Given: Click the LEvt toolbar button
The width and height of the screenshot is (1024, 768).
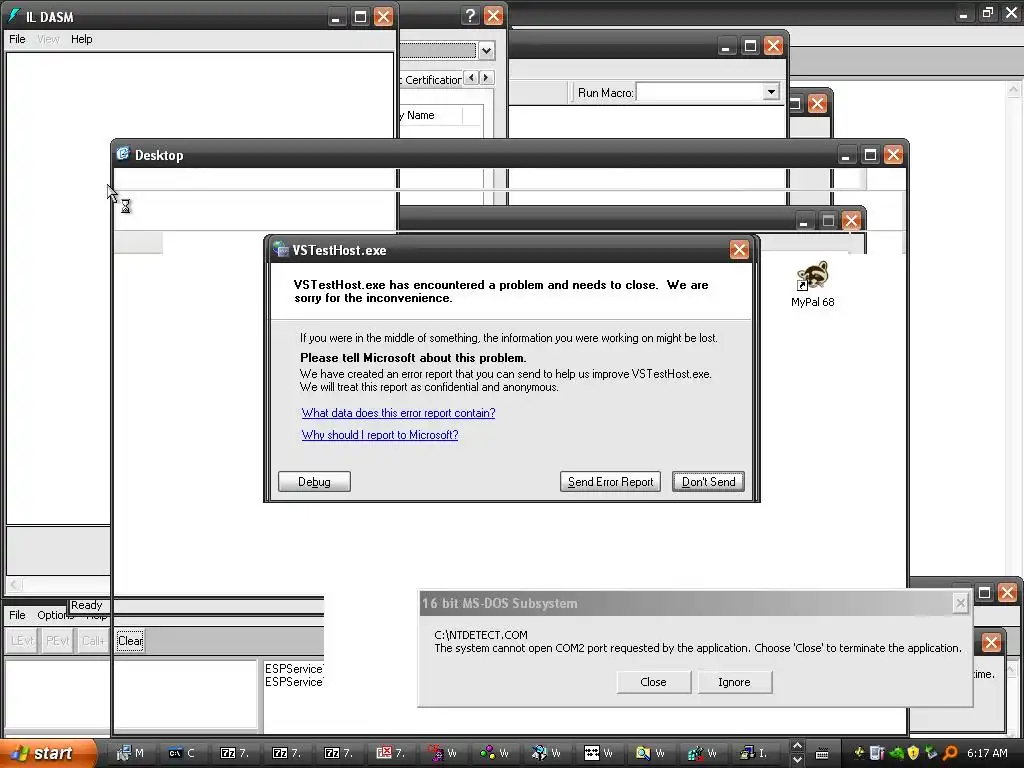Looking at the screenshot, I should click(23, 641).
